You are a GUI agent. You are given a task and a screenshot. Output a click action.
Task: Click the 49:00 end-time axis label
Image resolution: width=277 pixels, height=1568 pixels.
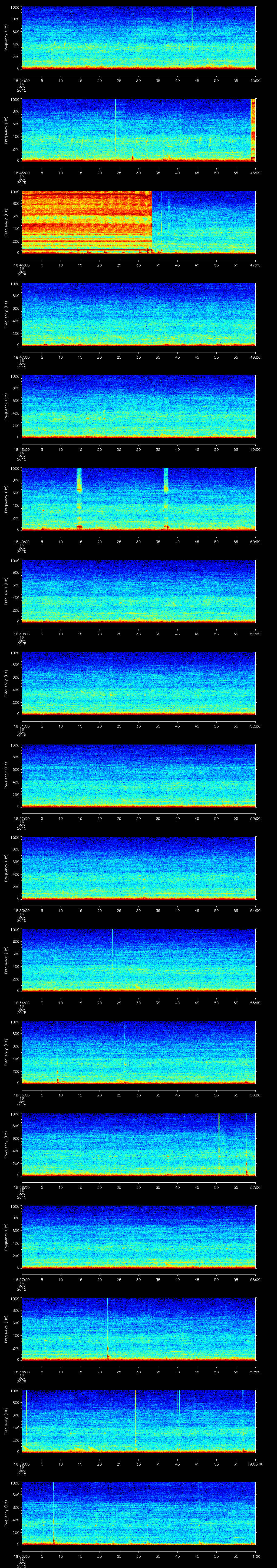point(255,449)
